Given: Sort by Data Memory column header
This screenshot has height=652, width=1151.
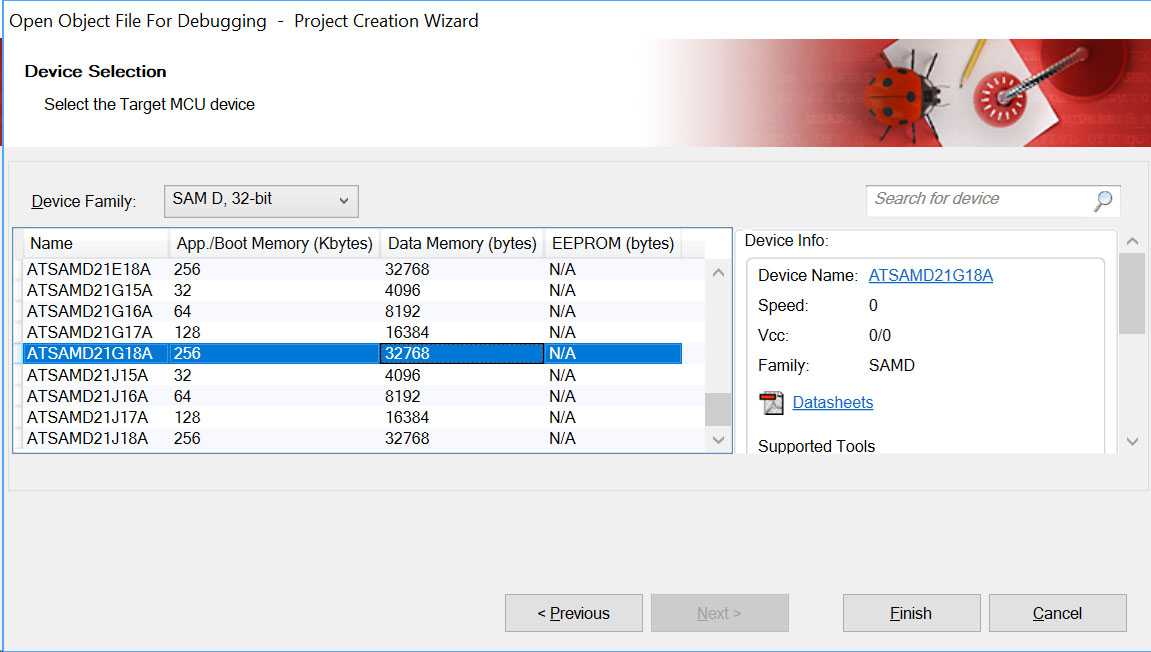Looking at the screenshot, I should coord(461,243).
